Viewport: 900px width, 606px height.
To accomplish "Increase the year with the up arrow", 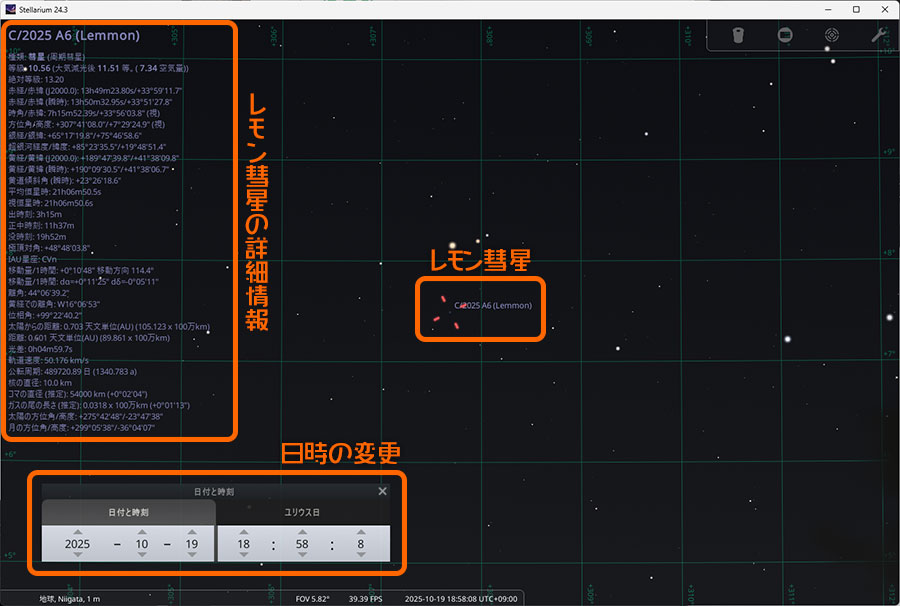I will tap(76, 531).
